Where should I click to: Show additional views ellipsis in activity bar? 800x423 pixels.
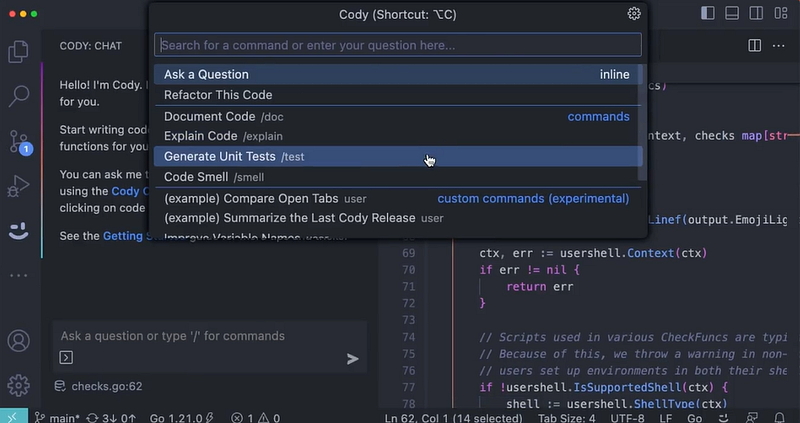18,276
